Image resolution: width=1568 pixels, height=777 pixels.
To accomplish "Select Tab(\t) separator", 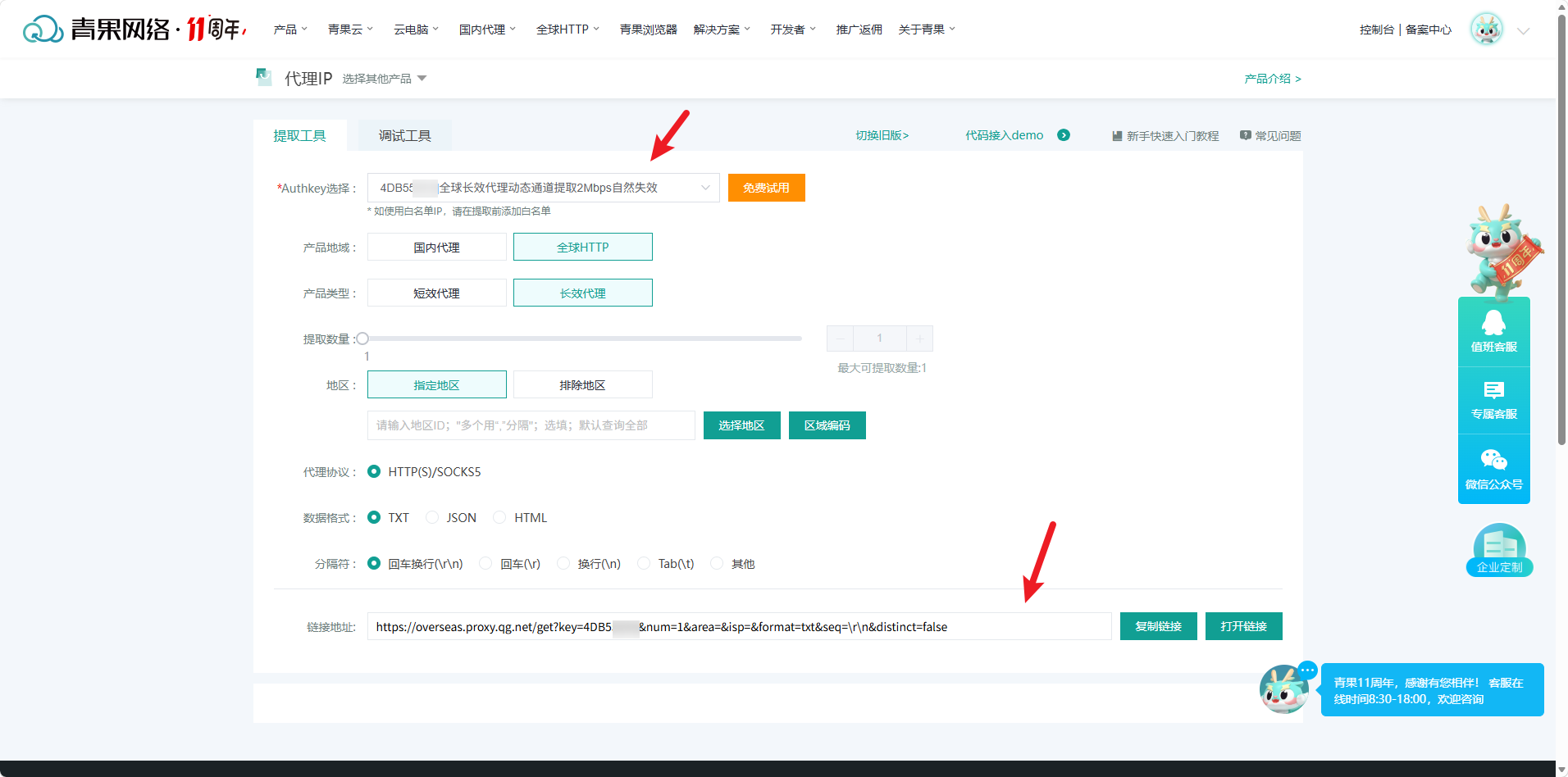I will (644, 563).
